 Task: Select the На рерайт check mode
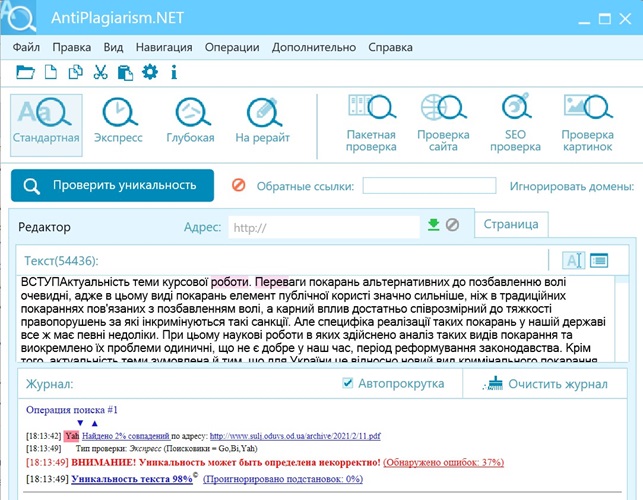click(x=262, y=120)
